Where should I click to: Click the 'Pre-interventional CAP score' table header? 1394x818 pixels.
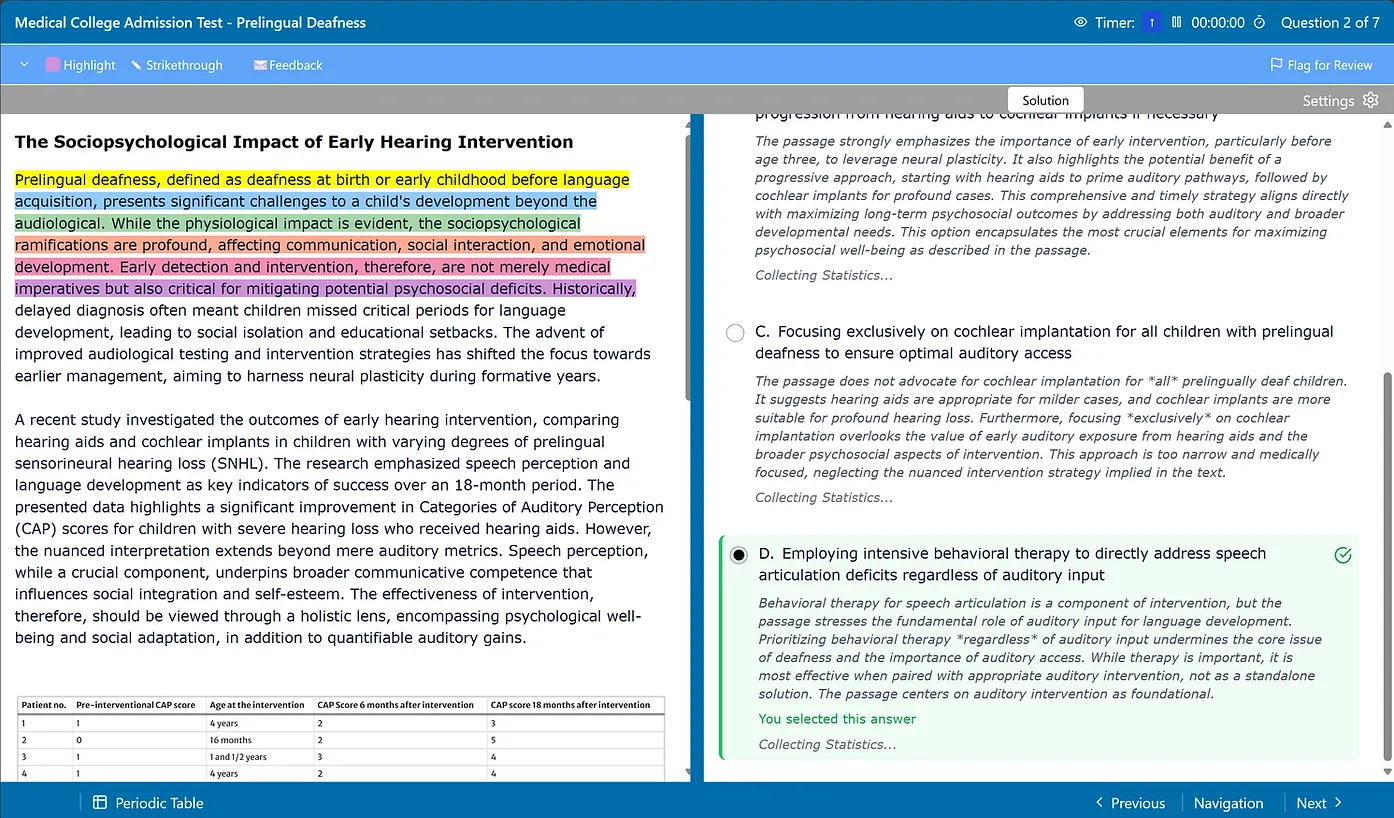click(135, 705)
